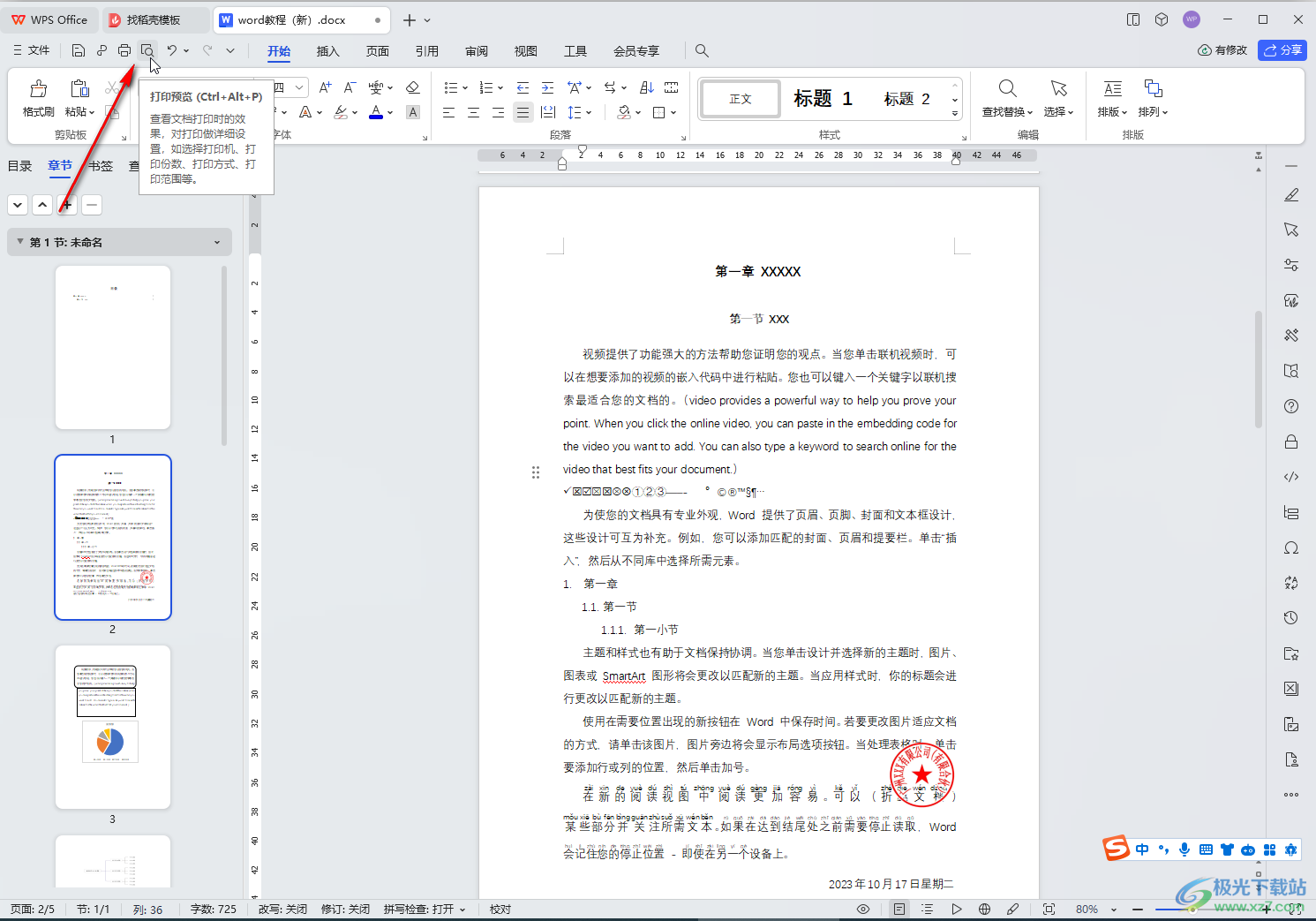Toggle align left paragraph button

448,112
